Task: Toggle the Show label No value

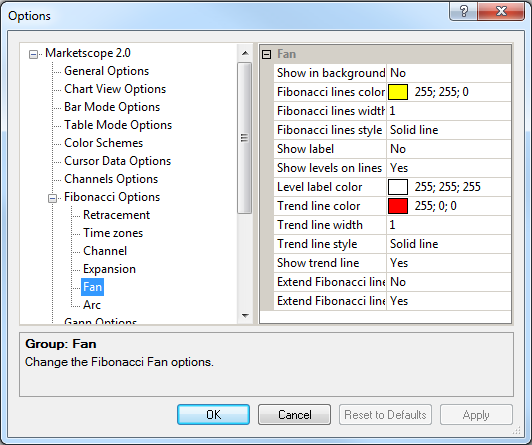Action: [x=449, y=149]
